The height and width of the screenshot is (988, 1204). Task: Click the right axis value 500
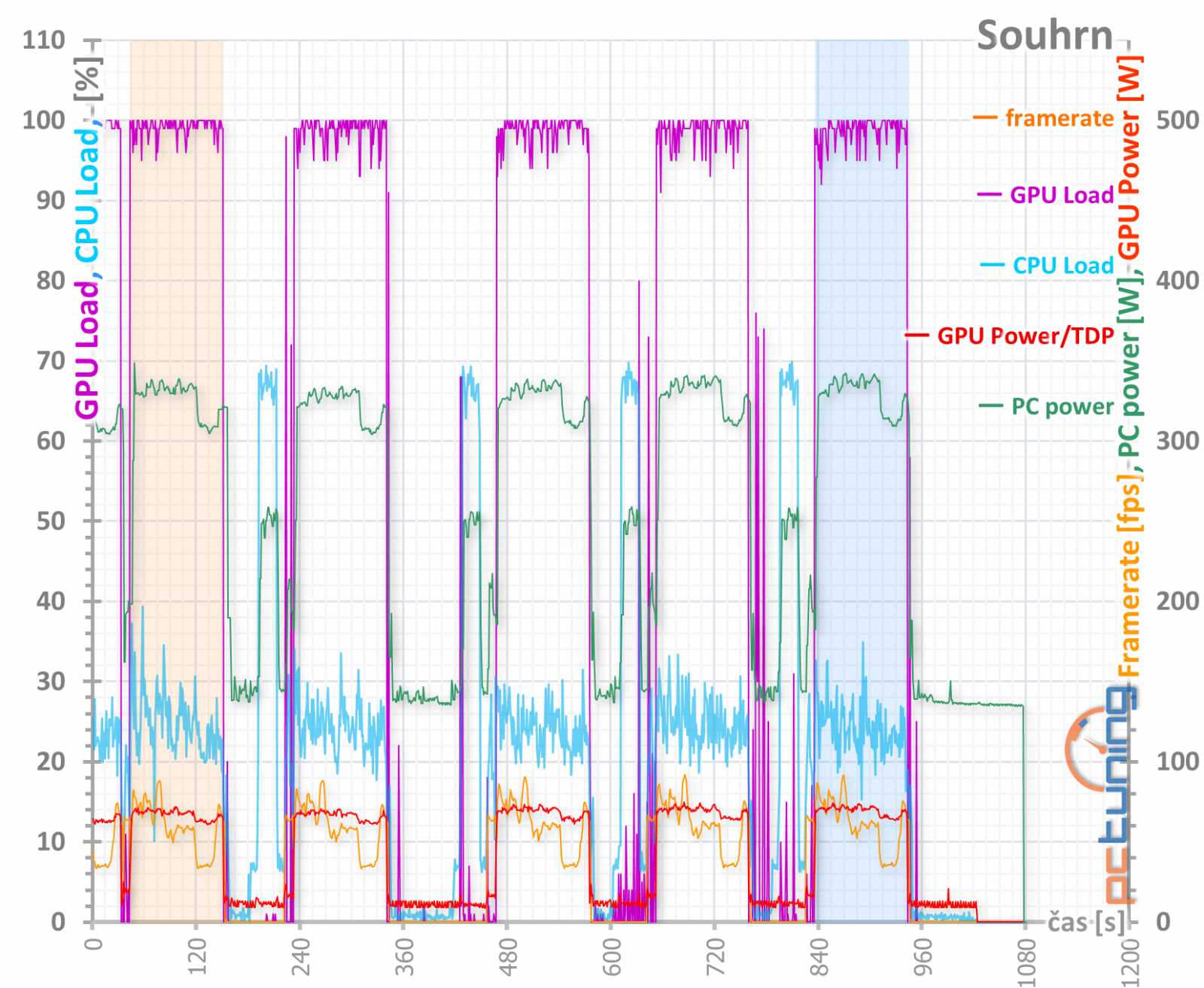point(1178,120)
